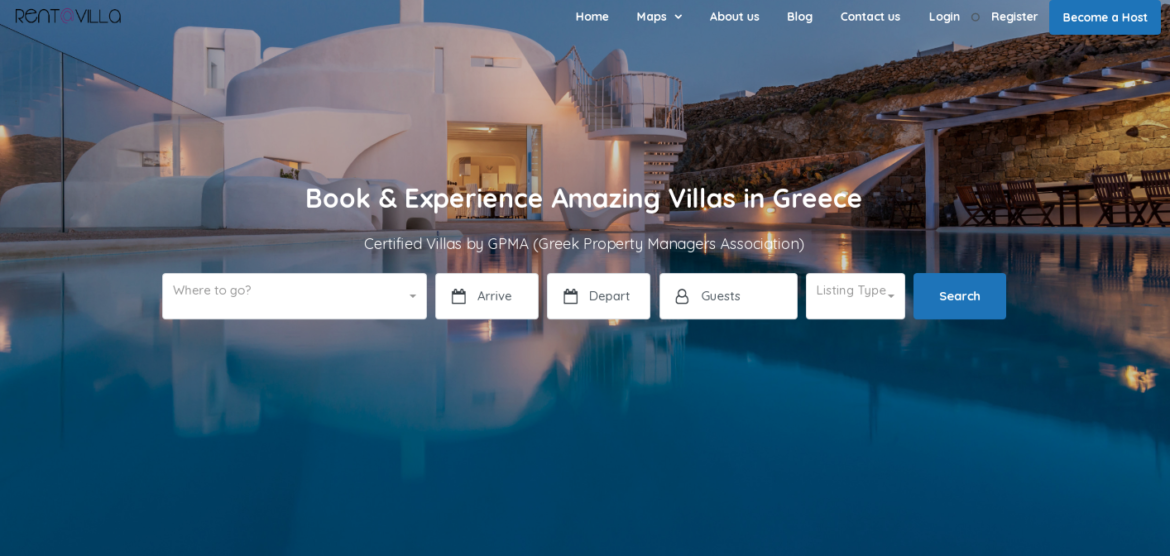Click the RentAVilla logo

coord(68,16)
